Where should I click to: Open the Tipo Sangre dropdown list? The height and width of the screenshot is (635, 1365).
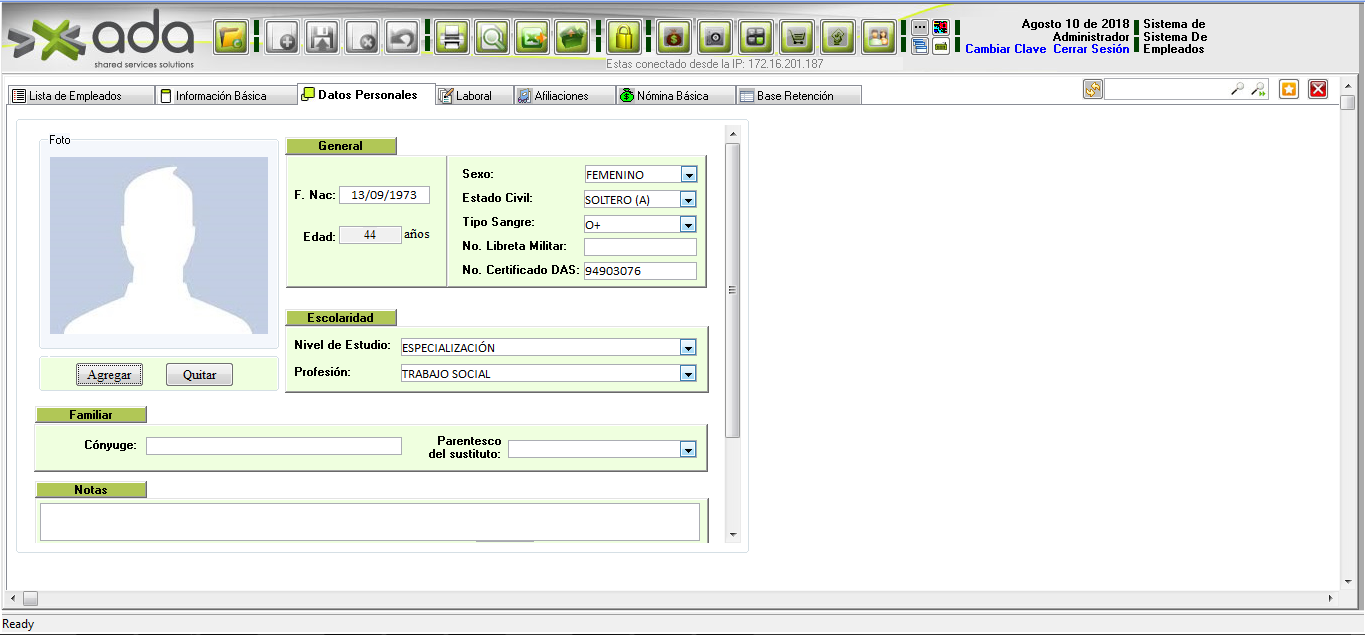[x=688, y=225]
